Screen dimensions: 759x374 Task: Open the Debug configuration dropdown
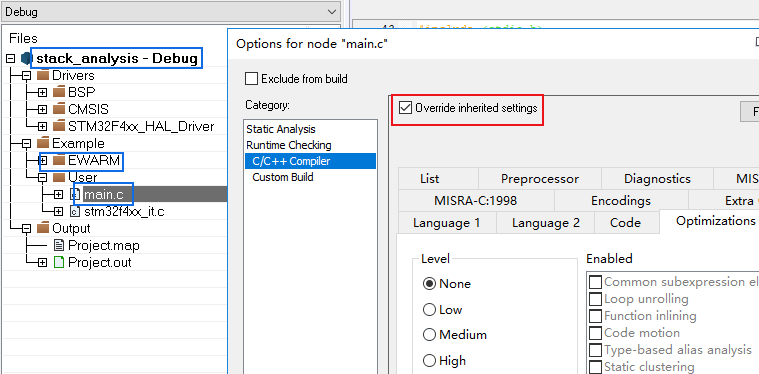(170, 11)
